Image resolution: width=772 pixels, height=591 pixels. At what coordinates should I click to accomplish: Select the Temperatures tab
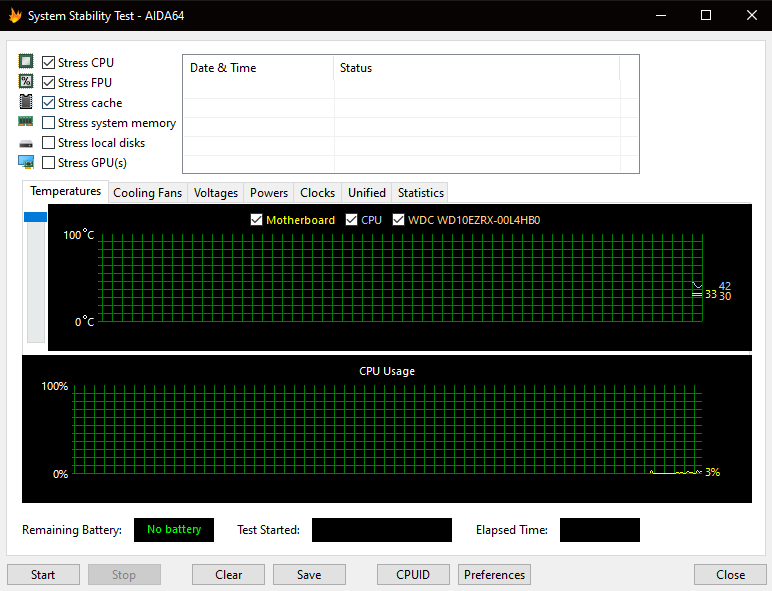coord(65,191)
